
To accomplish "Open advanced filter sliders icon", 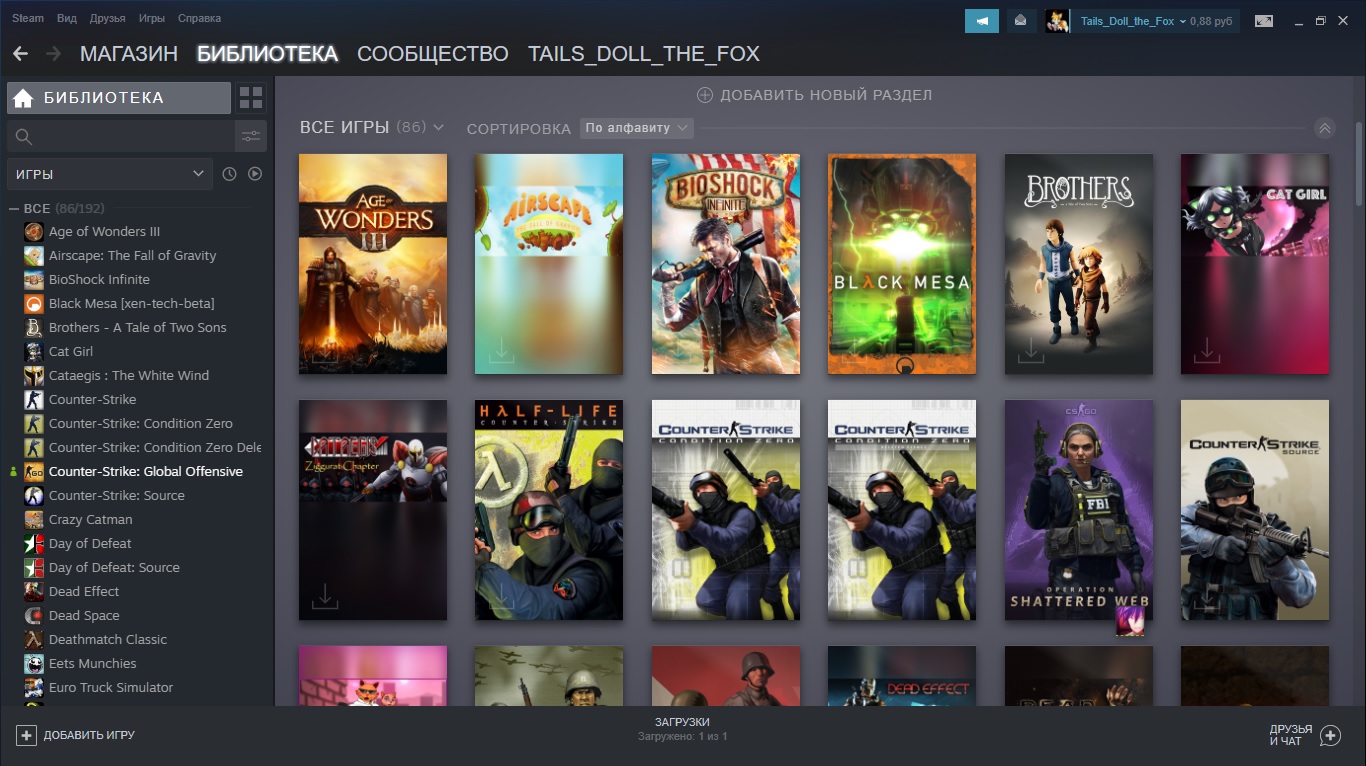I will 251,137.
